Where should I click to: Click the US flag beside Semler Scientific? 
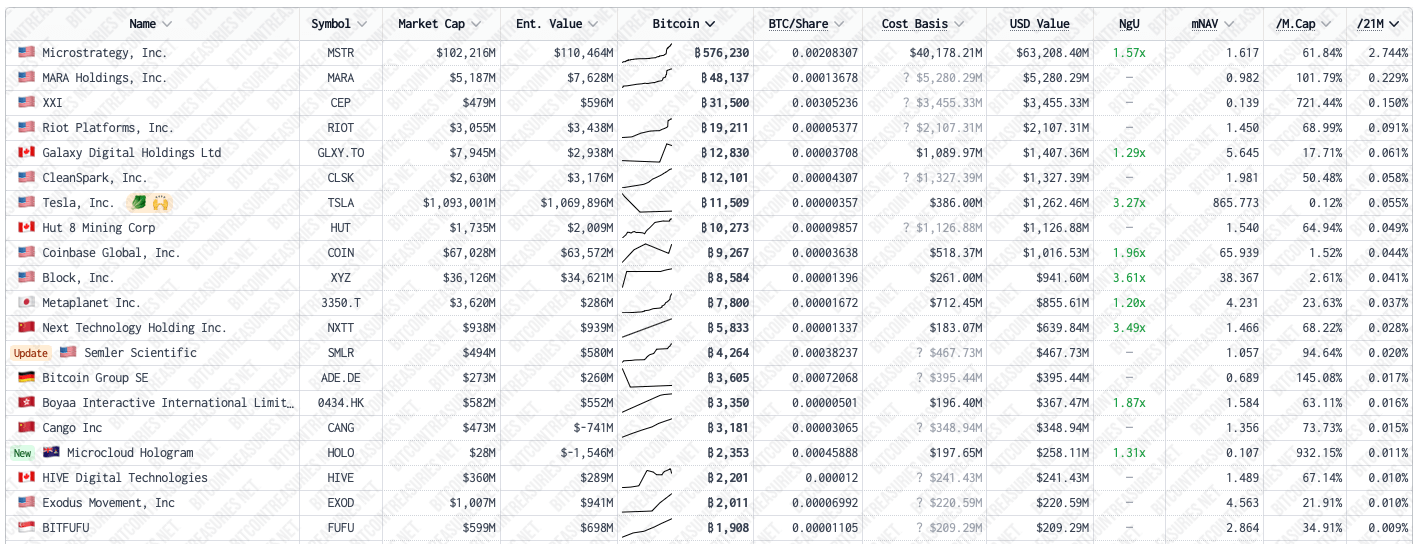click(x=68, y=353)
